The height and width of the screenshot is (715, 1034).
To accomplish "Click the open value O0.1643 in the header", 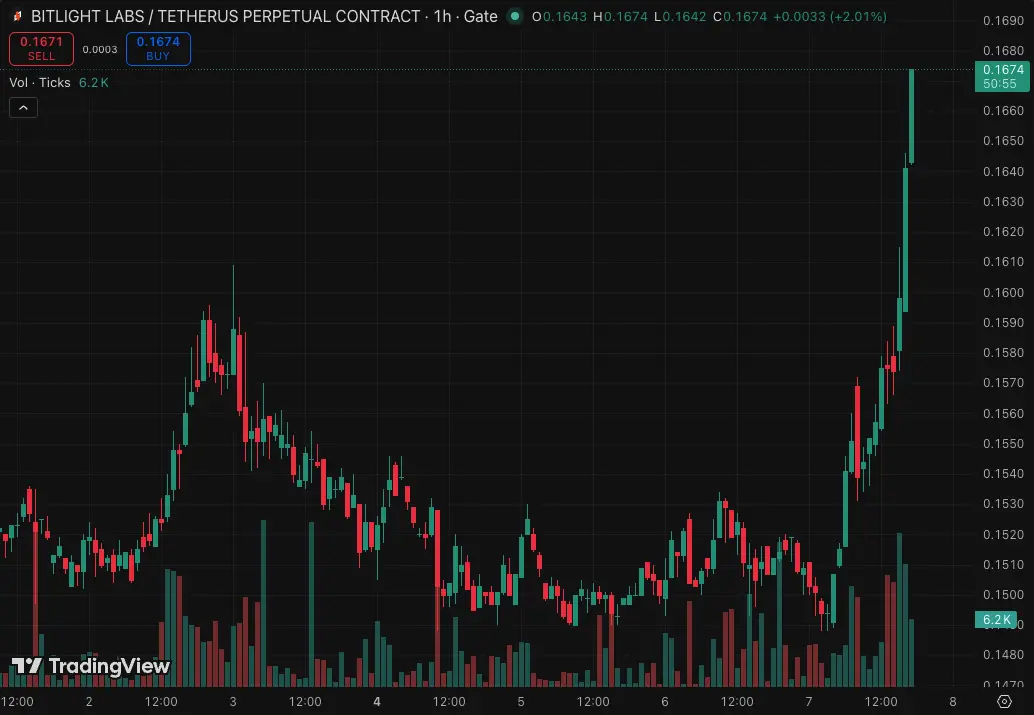I will [x=559, y=16].
